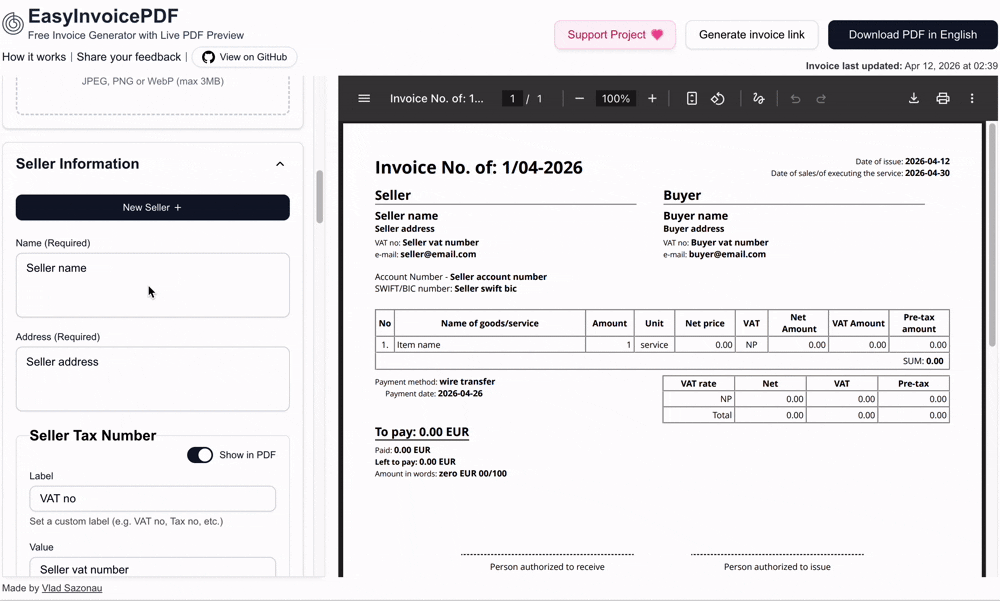The image size is (1000, 601).
Task: Add a New Seller
Action: pyautogui.click(x=152, y=207)
